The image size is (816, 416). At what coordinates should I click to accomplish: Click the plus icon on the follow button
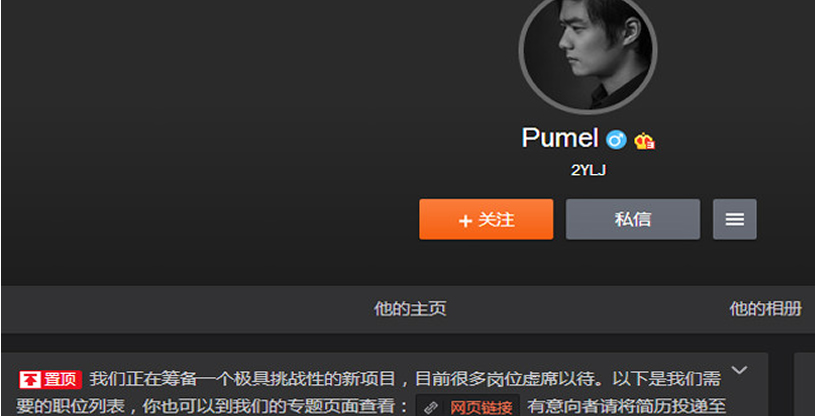pyautogui.click(x=465, y=221)
